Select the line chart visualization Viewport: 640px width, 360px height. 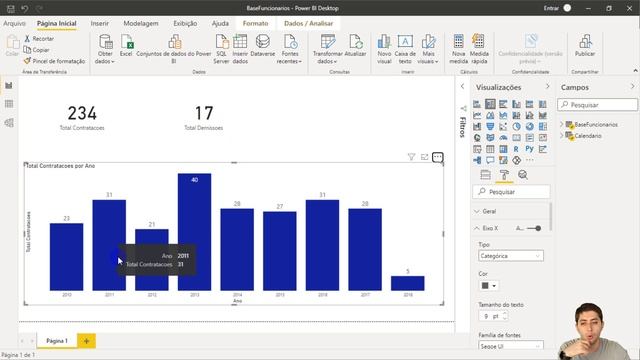(x=477, y=116)
